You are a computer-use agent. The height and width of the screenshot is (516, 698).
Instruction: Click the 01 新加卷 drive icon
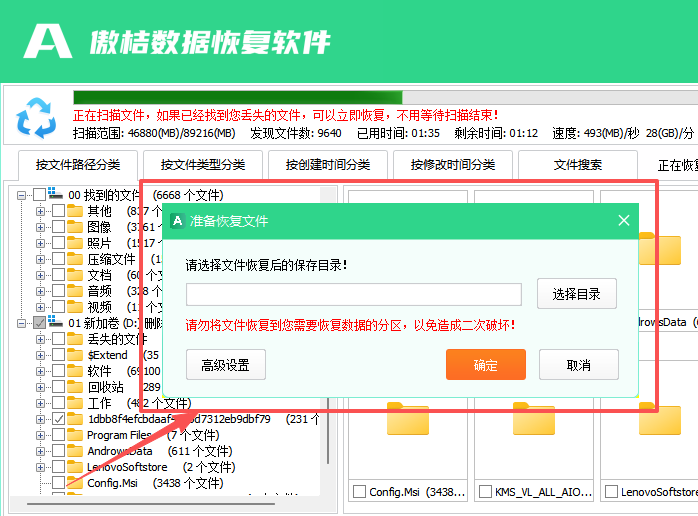tap(57, 323)
